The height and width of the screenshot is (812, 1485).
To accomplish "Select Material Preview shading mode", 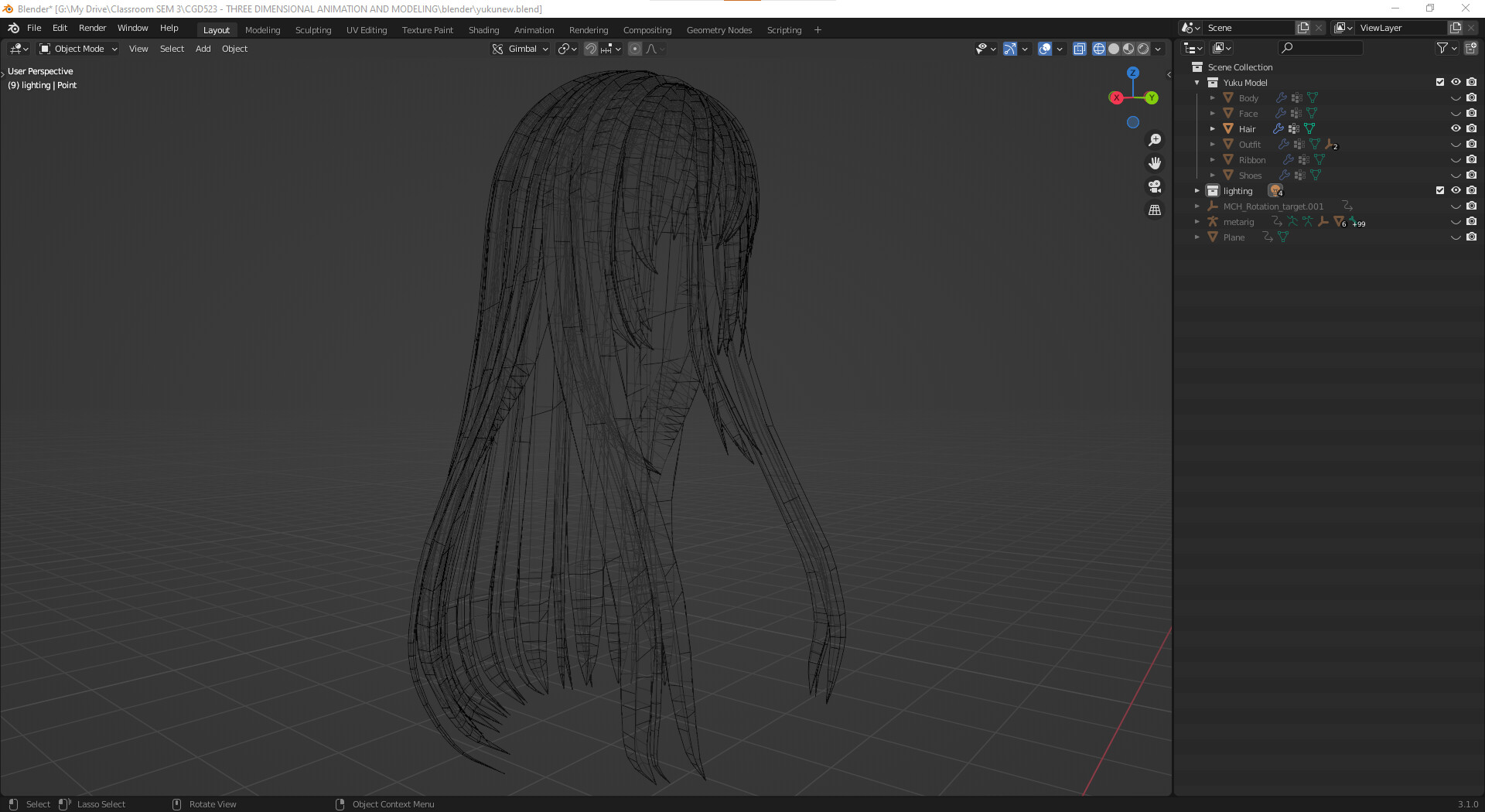I will tap(1128, 49).
